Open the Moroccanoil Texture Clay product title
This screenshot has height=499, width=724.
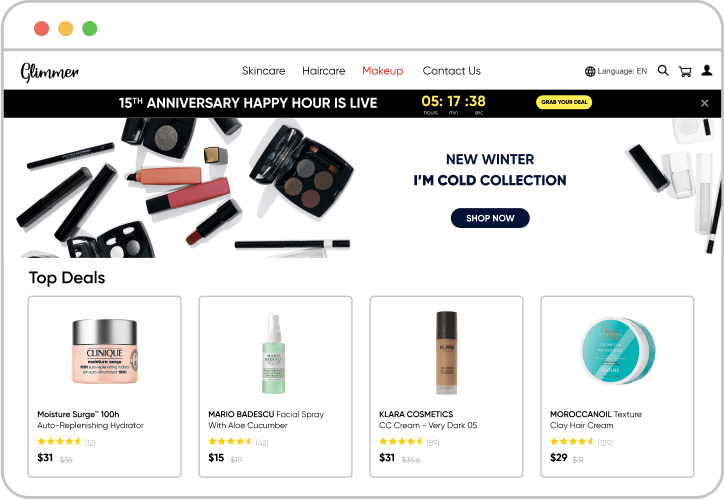tap(596, 420)
